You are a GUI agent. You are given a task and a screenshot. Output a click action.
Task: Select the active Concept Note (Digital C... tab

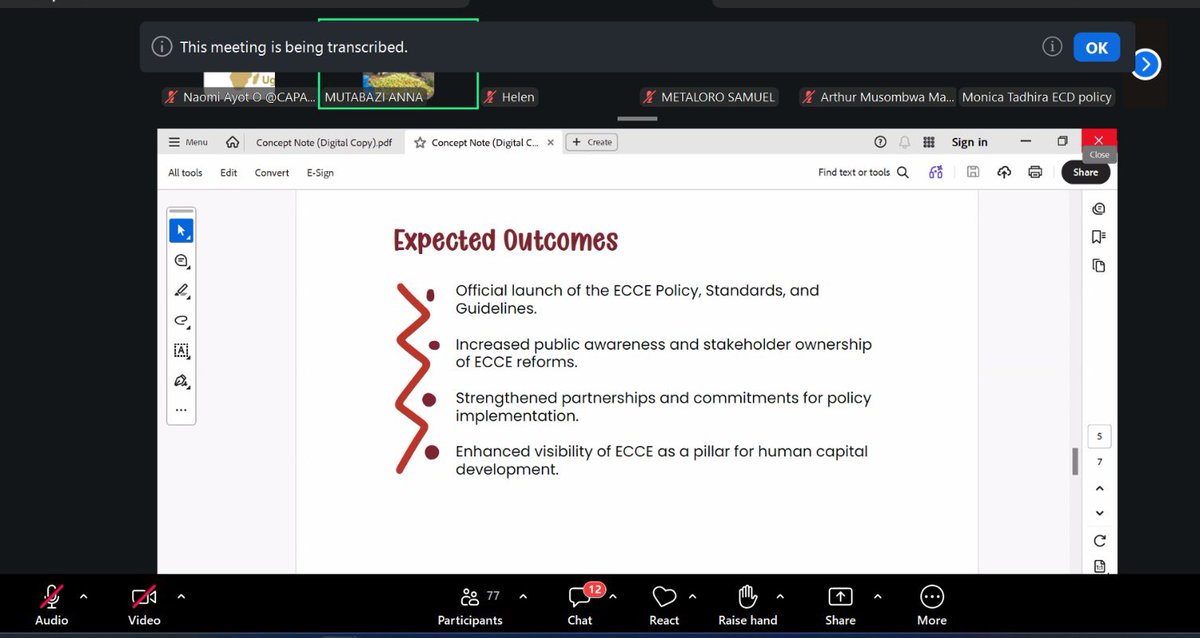[x=483, y=142]
